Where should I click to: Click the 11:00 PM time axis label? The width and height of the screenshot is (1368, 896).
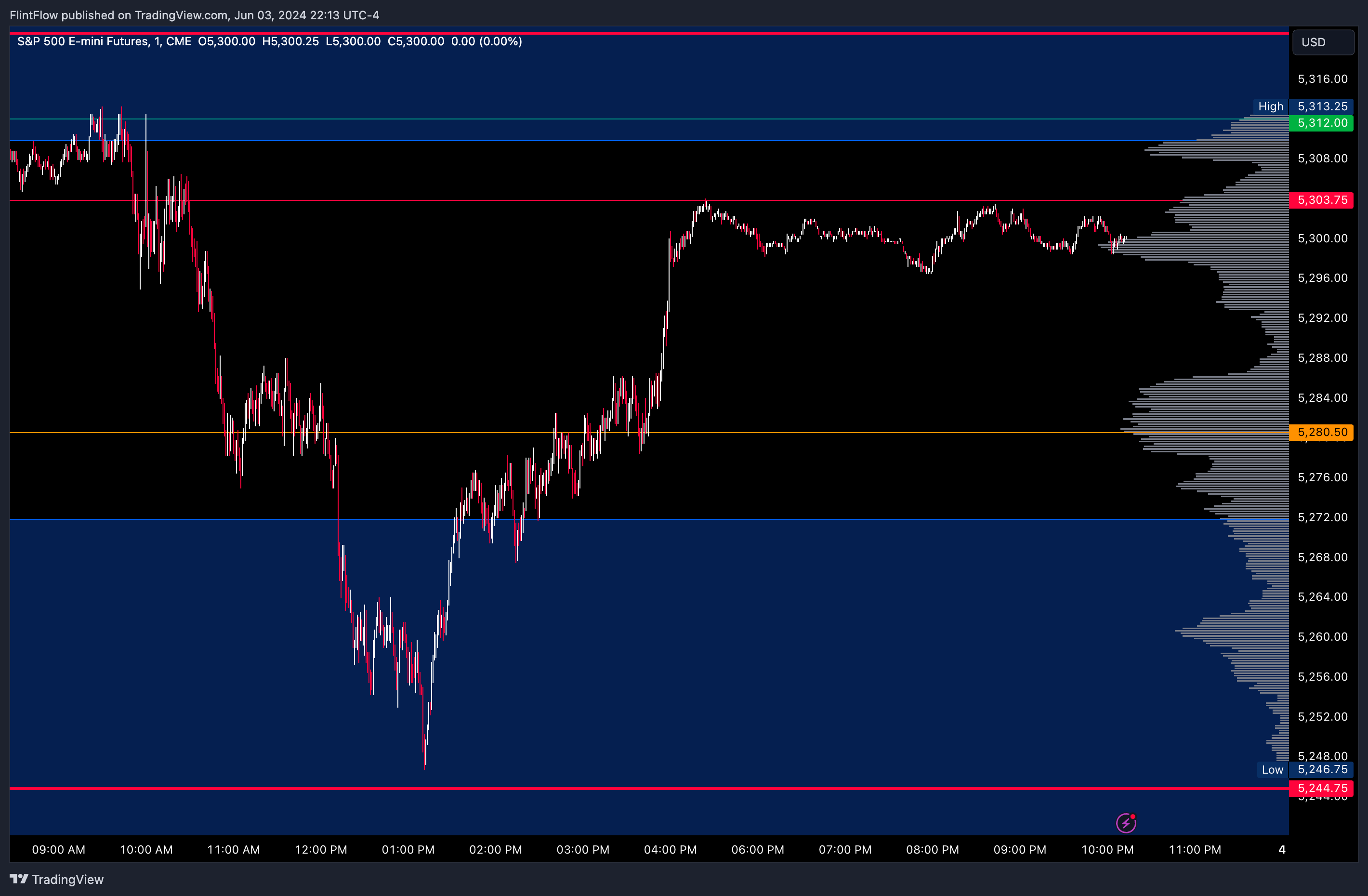(1195, 849)
